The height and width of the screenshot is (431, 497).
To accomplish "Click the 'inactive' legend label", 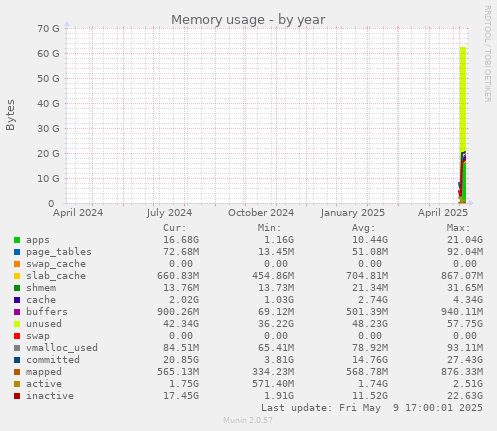I will coord(50,396).
